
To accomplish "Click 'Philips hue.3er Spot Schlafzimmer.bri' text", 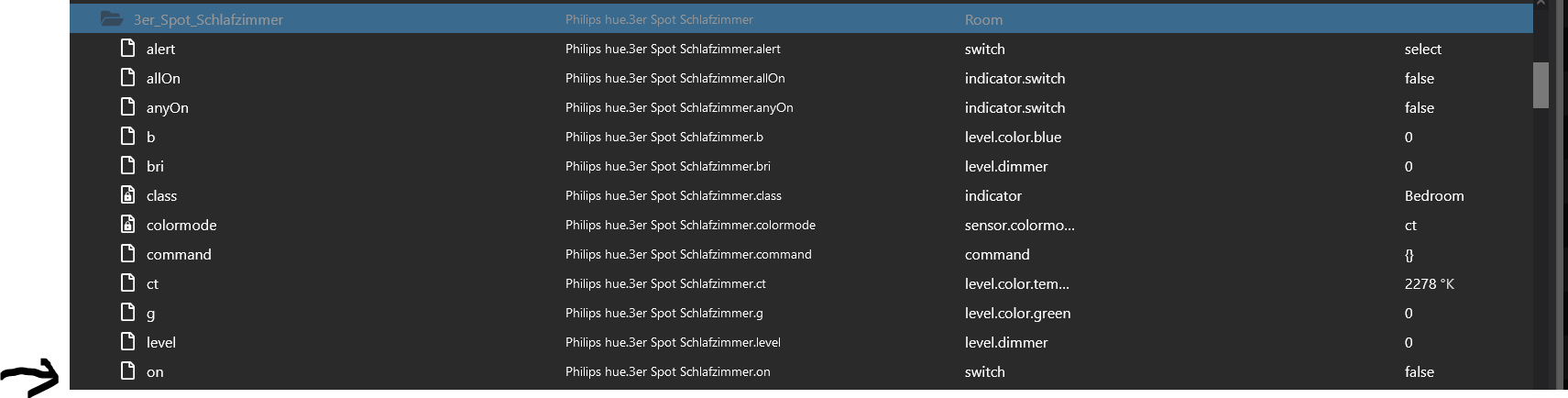I will (667, 166).
